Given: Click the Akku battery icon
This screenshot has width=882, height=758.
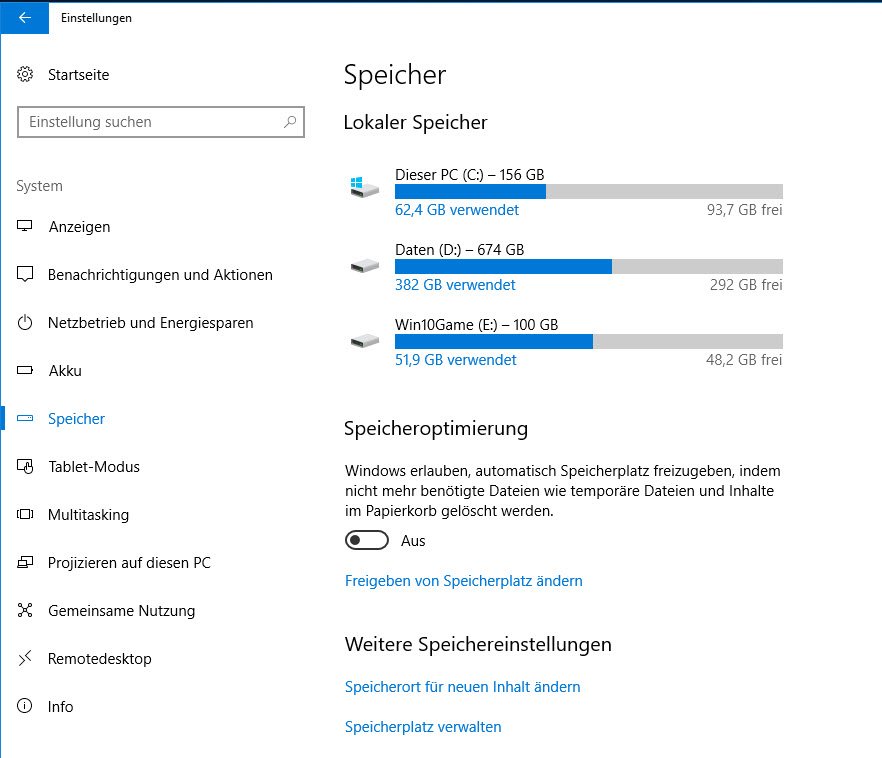Looking at the screenshot, I should (26, 371).
